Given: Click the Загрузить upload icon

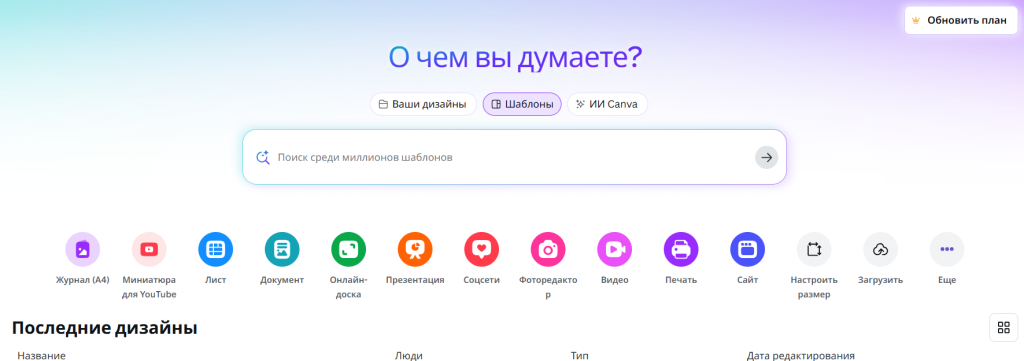Looking at the screenshot, I should pyautogui.click(x=880, y=249).
